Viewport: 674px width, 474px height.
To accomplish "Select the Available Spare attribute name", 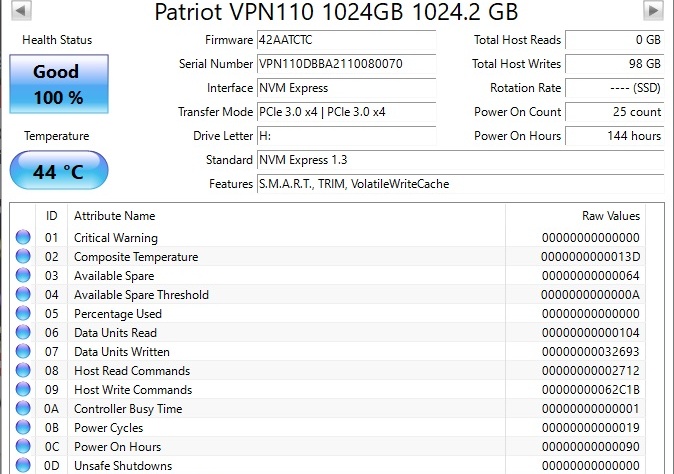I will pos(114,275).
